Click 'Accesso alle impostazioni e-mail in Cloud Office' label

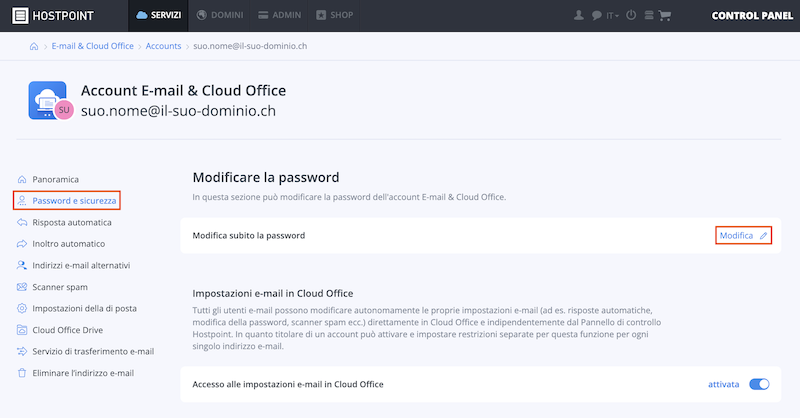click(x=288, y=384)
